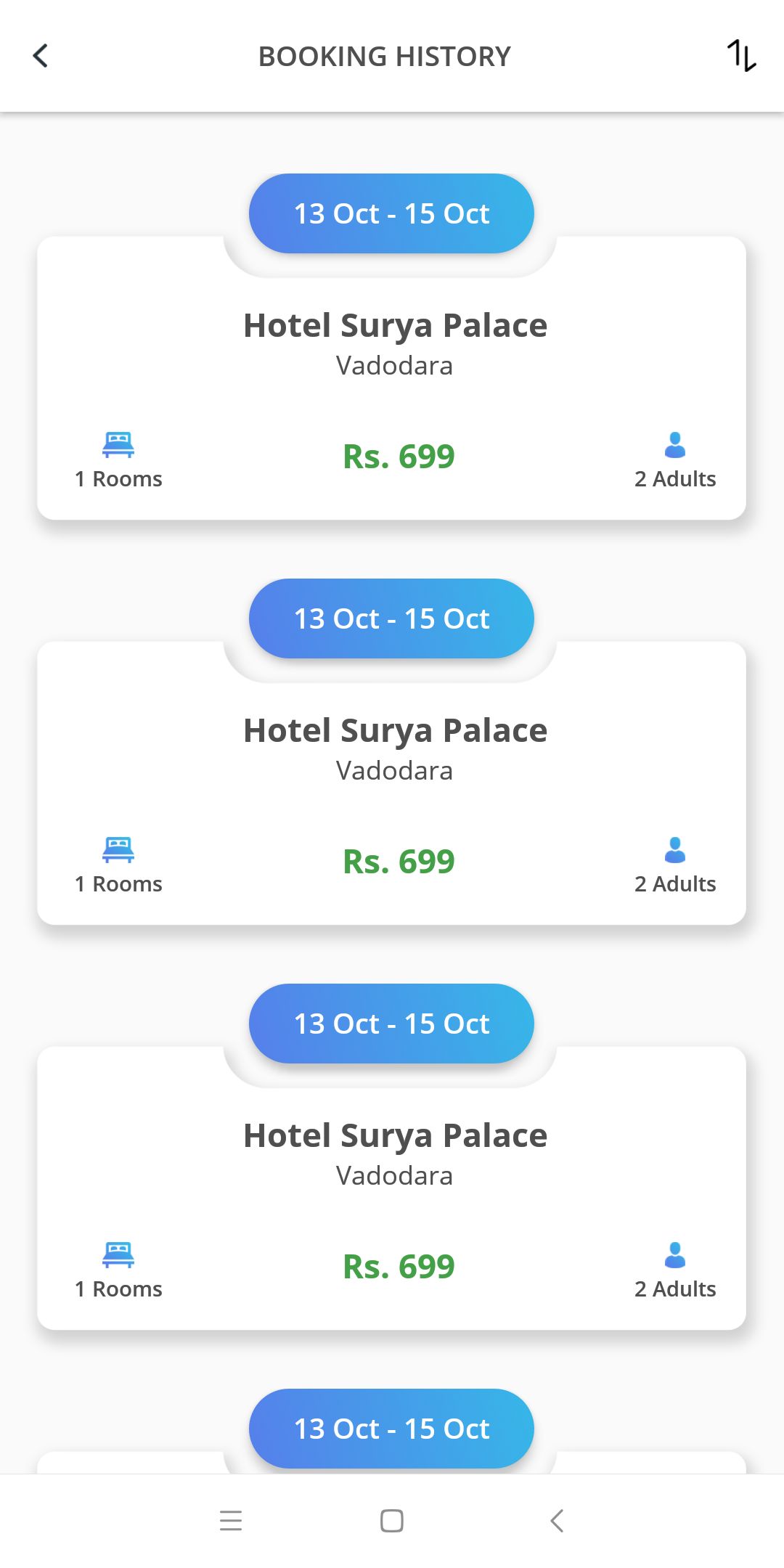
Task: Tap the person icon in second booking
Action: click(675, 849)
